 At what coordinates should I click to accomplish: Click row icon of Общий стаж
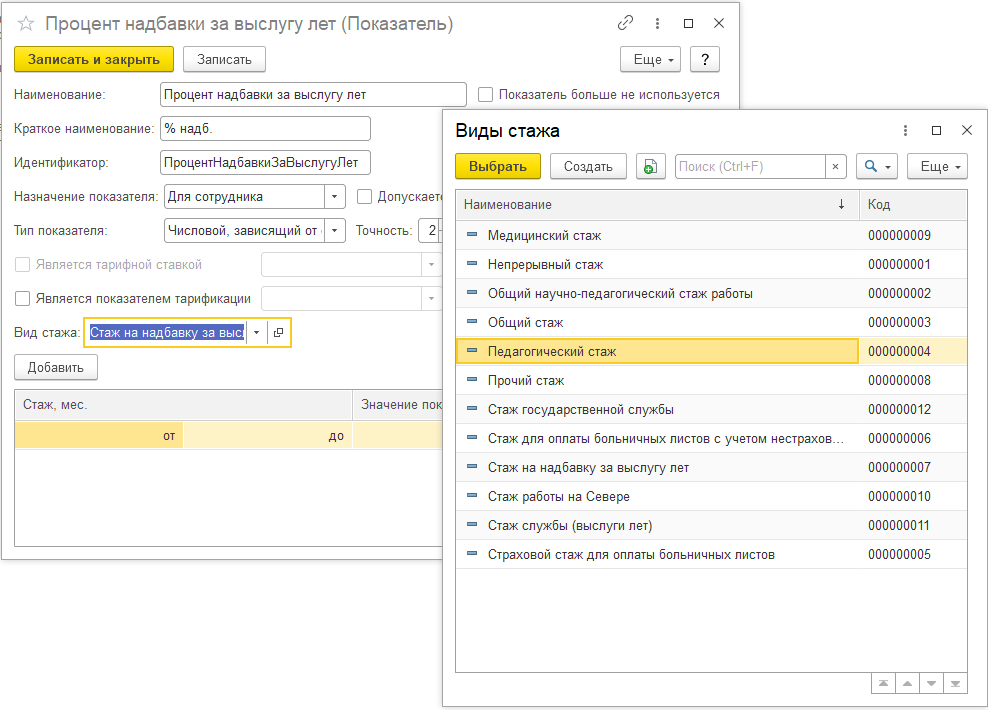(x=472, y=321)
